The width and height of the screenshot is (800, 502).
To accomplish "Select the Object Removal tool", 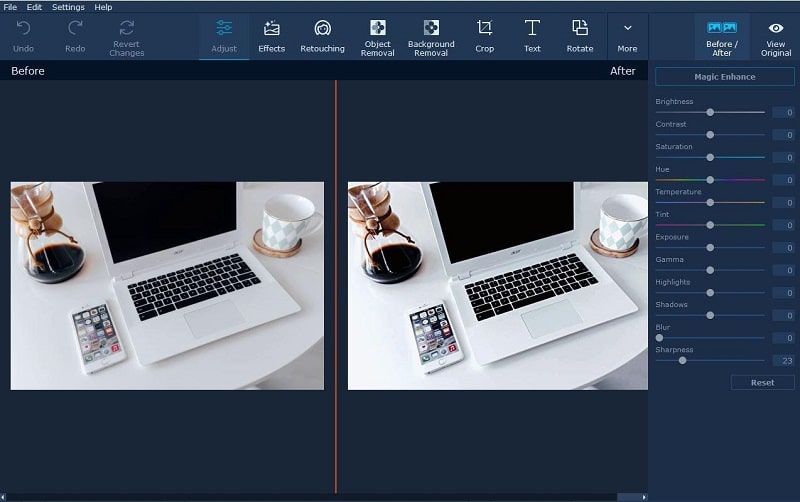I will tap(377, 29).
